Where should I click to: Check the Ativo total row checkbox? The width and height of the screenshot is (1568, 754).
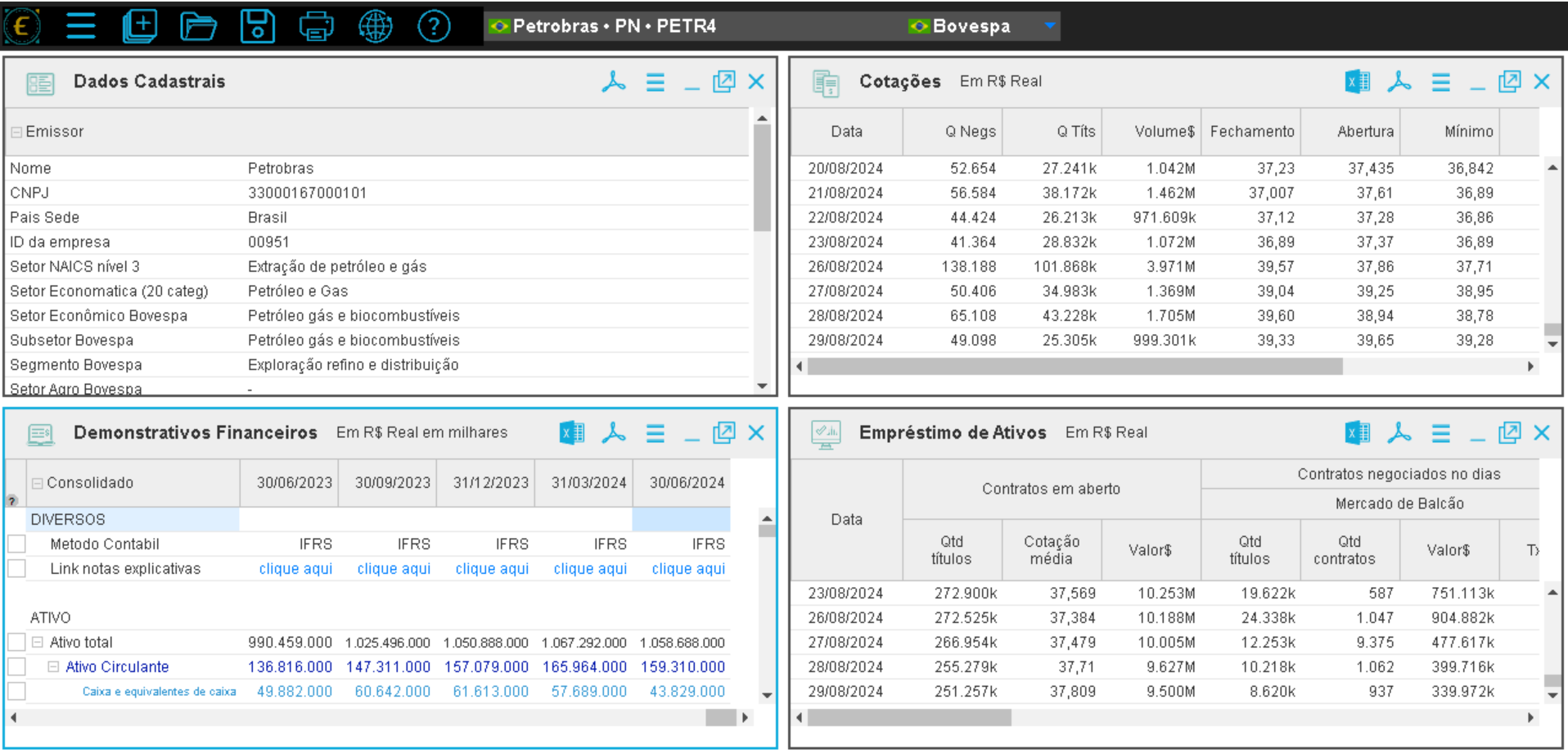(x=16, y=642)
